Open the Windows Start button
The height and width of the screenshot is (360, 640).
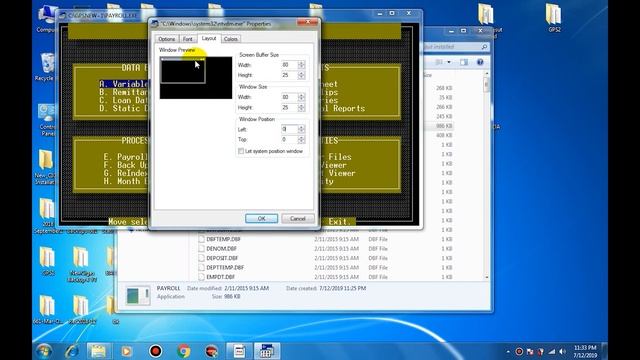pyautogui.click(x=43, y=351)
